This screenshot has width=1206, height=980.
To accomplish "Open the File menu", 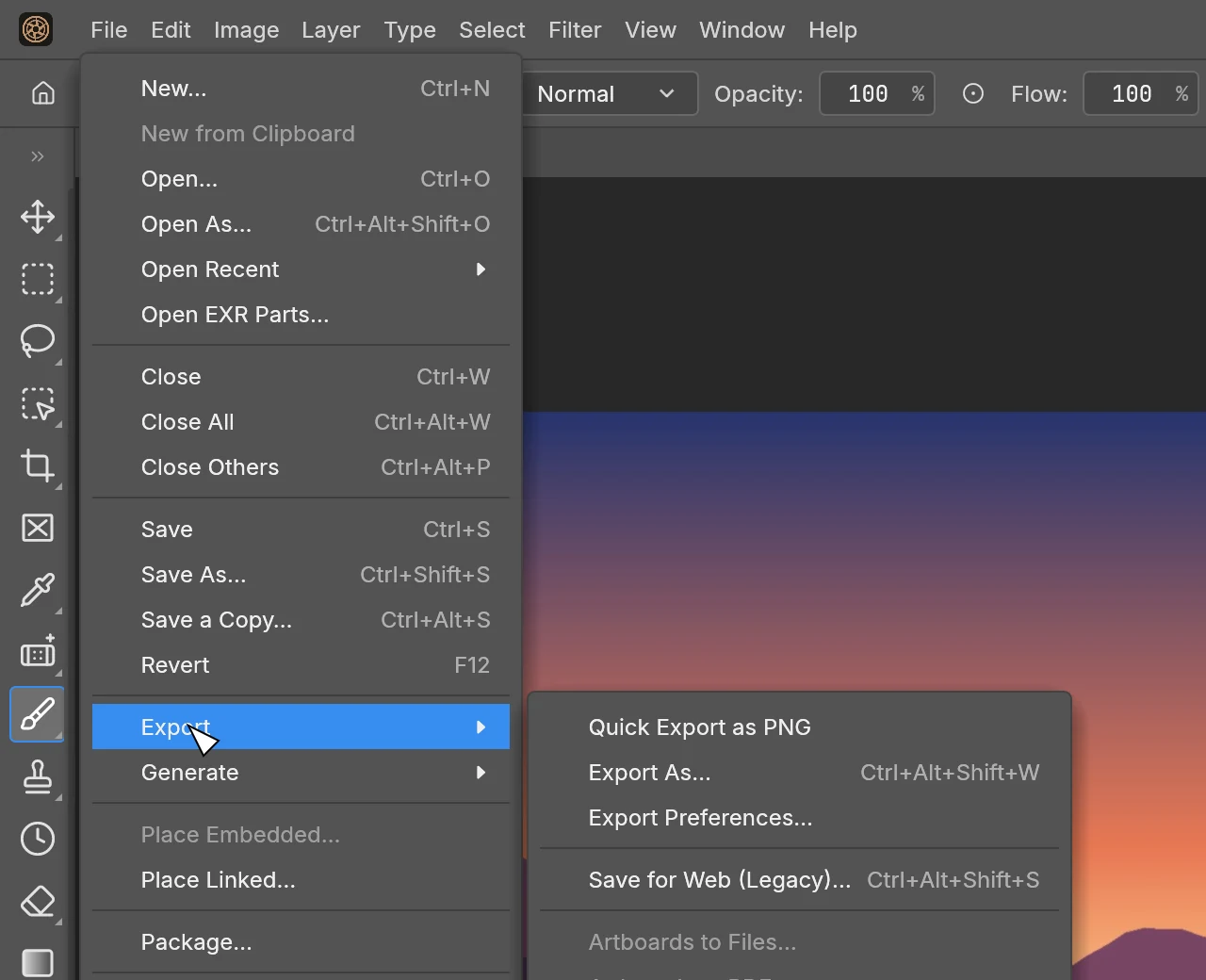I will (x=109, y=30).
